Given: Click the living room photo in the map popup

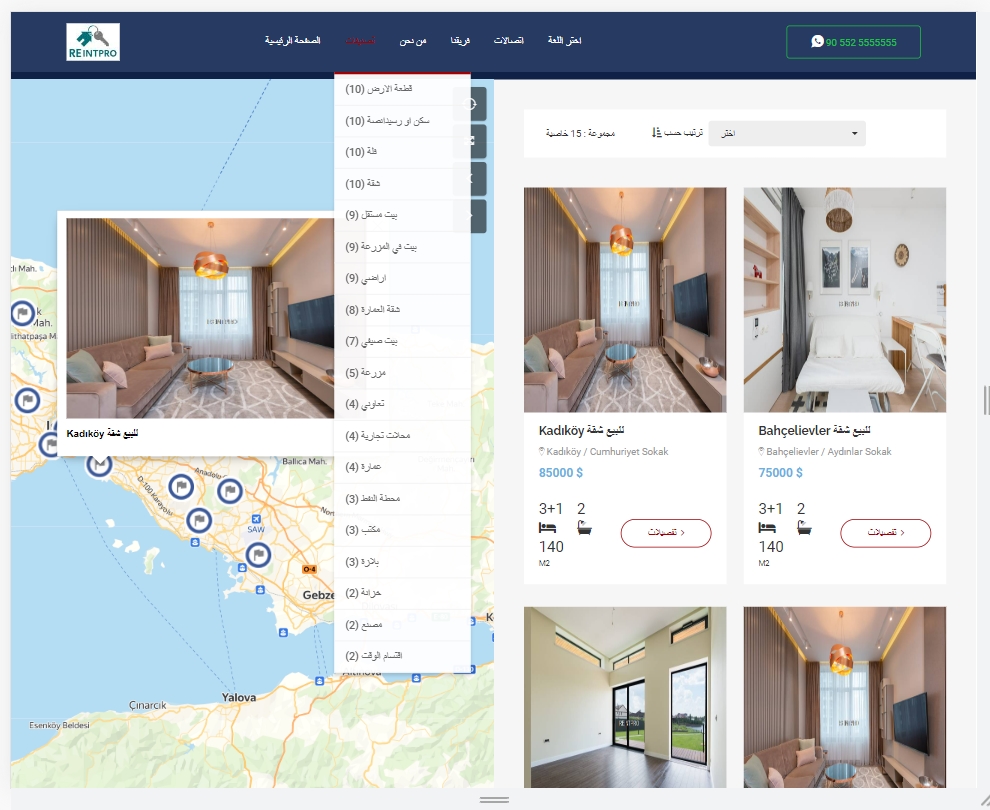Looking at the screenshot, I should tap(200, 318).
